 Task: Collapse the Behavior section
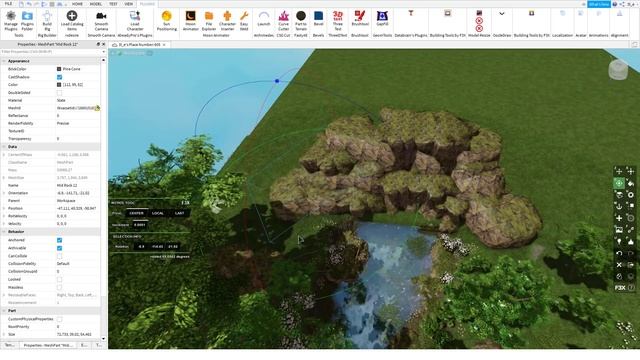click(x=4, y=232)
